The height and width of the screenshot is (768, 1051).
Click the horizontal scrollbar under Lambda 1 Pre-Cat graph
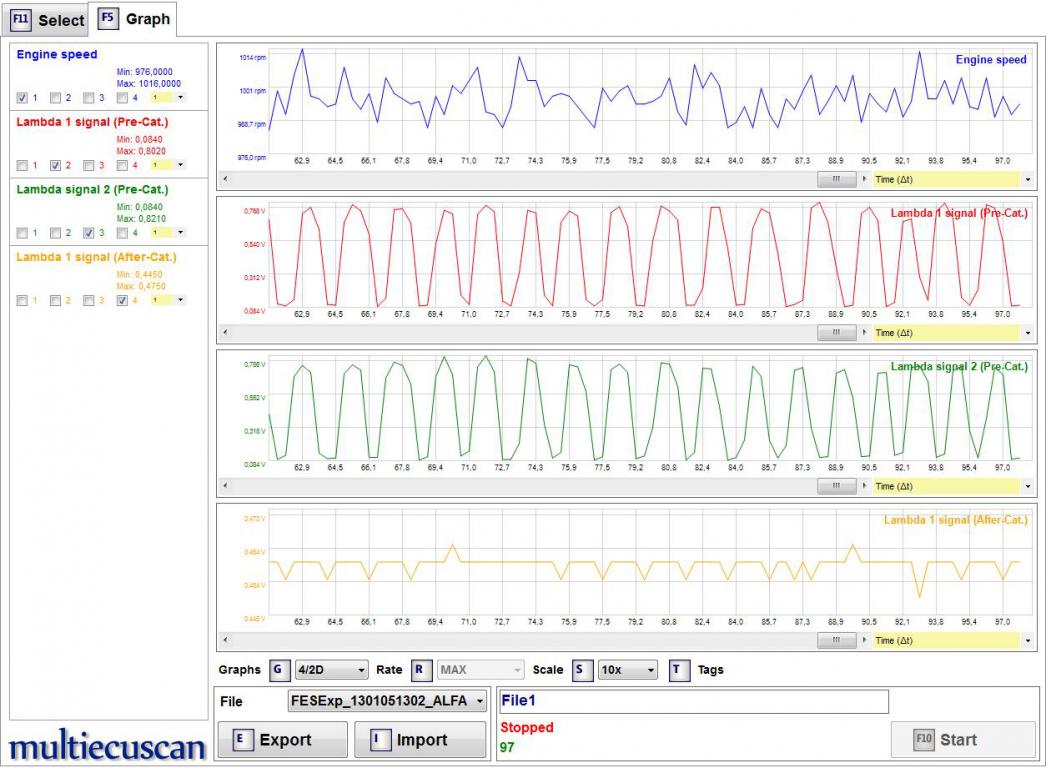click(520, 333)
